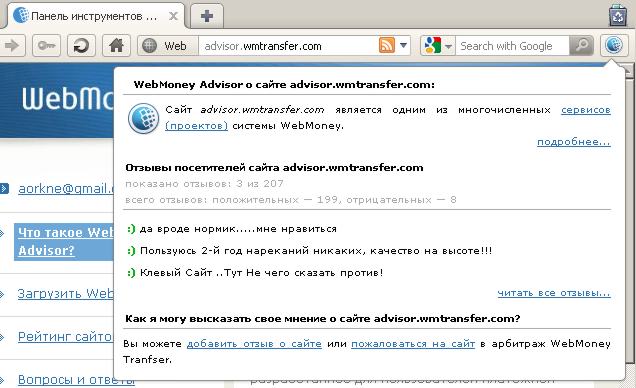
Task: Open добавить отзыв о сайте link
Action: coord(254,344)
